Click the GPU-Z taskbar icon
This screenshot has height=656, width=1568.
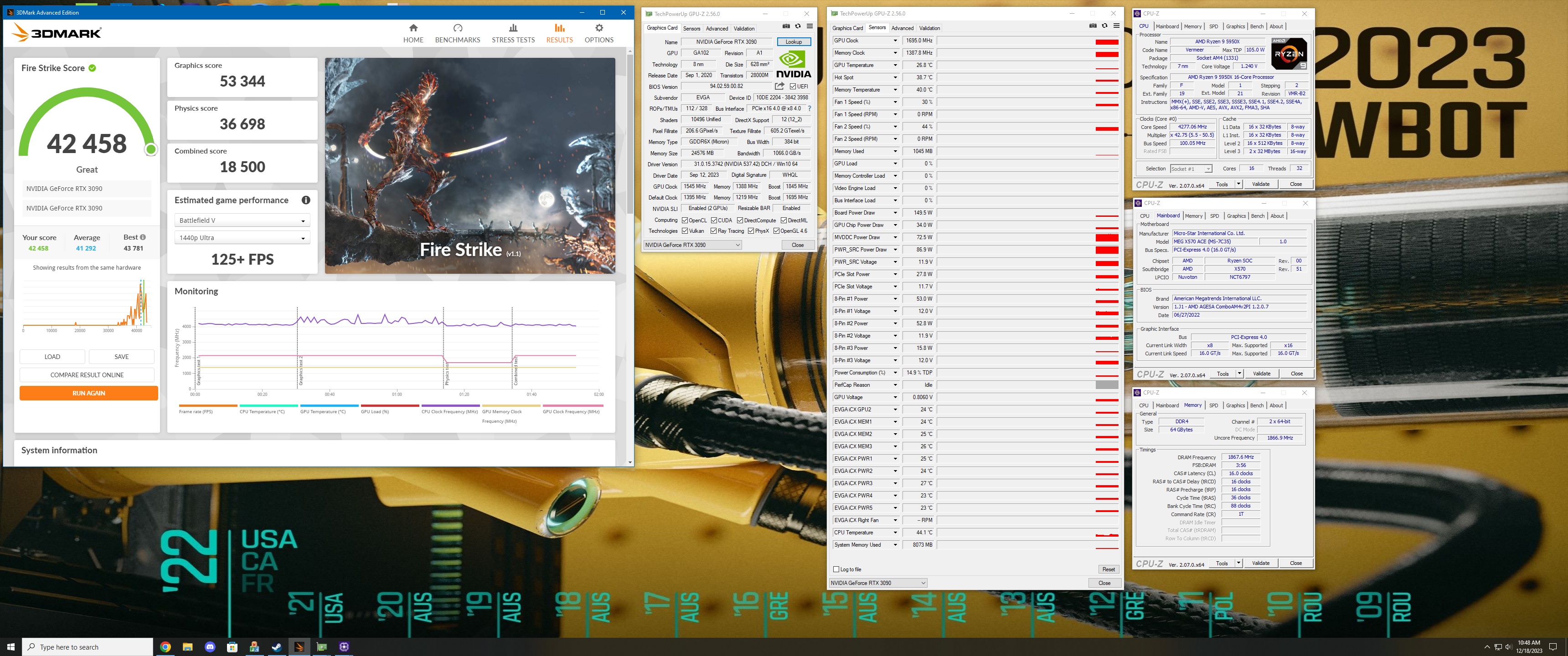[321, 647]
